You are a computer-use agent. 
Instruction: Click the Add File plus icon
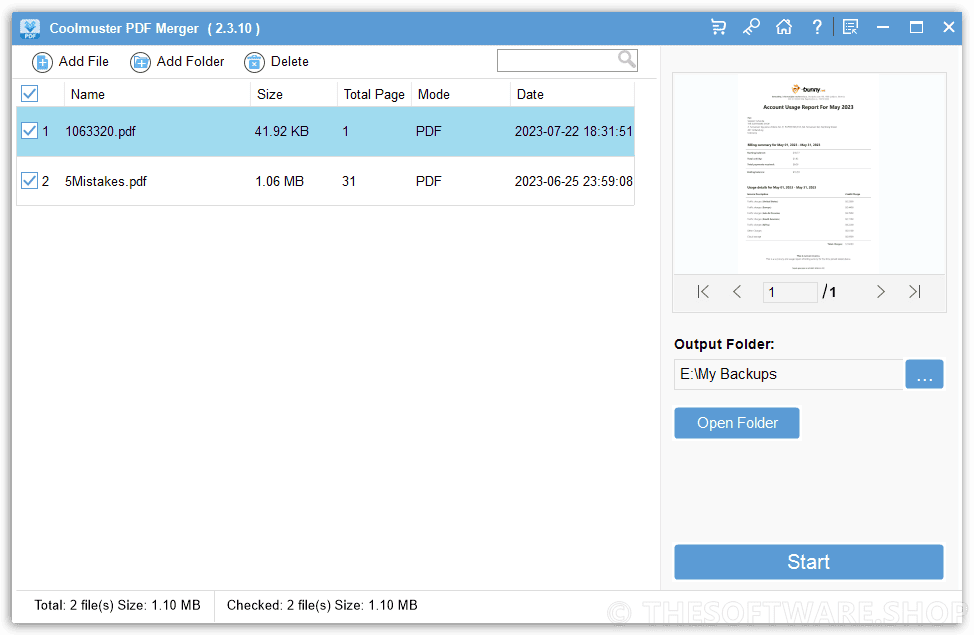pos(42,62)
